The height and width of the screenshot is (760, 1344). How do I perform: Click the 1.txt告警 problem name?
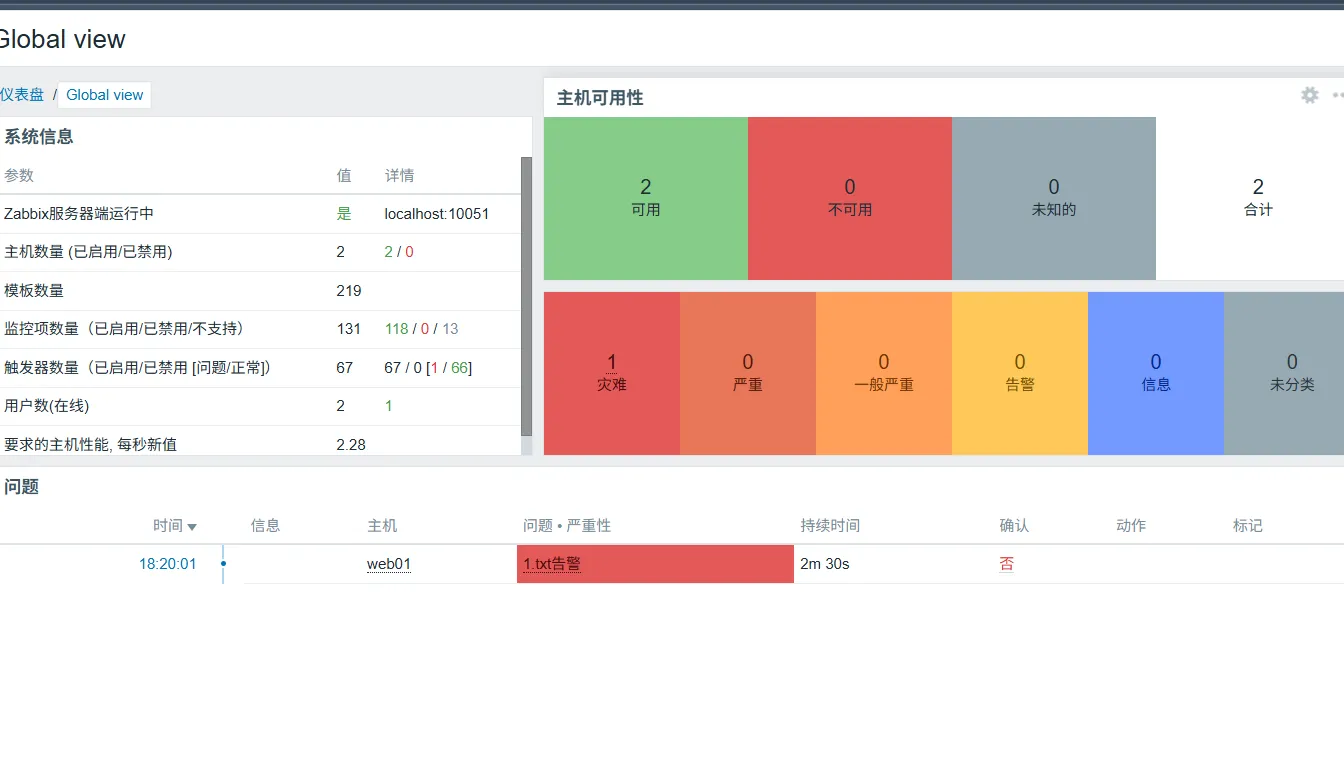(x=552, y=564)
